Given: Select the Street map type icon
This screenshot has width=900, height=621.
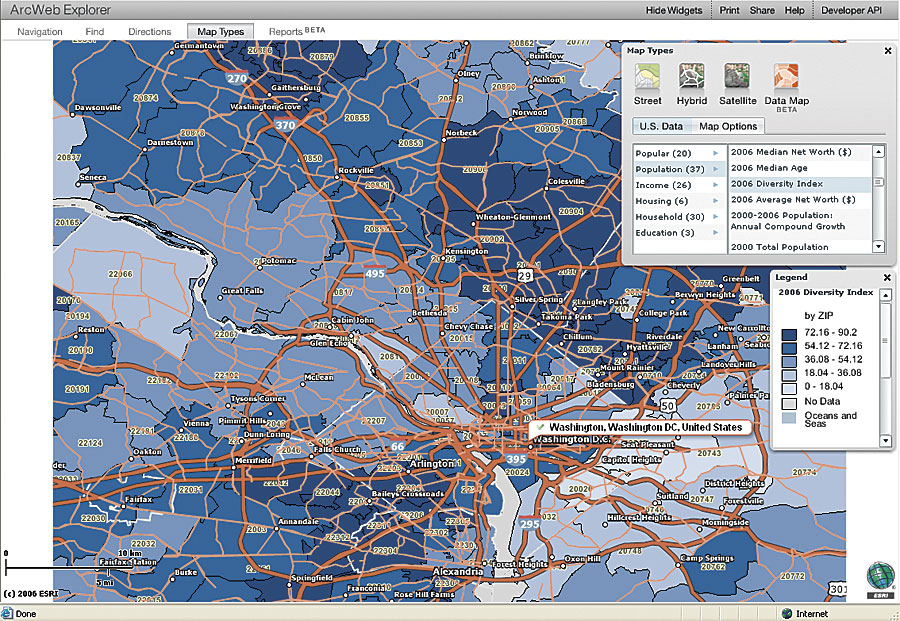Looking at the screenshot, I should (x=647, y=77).
